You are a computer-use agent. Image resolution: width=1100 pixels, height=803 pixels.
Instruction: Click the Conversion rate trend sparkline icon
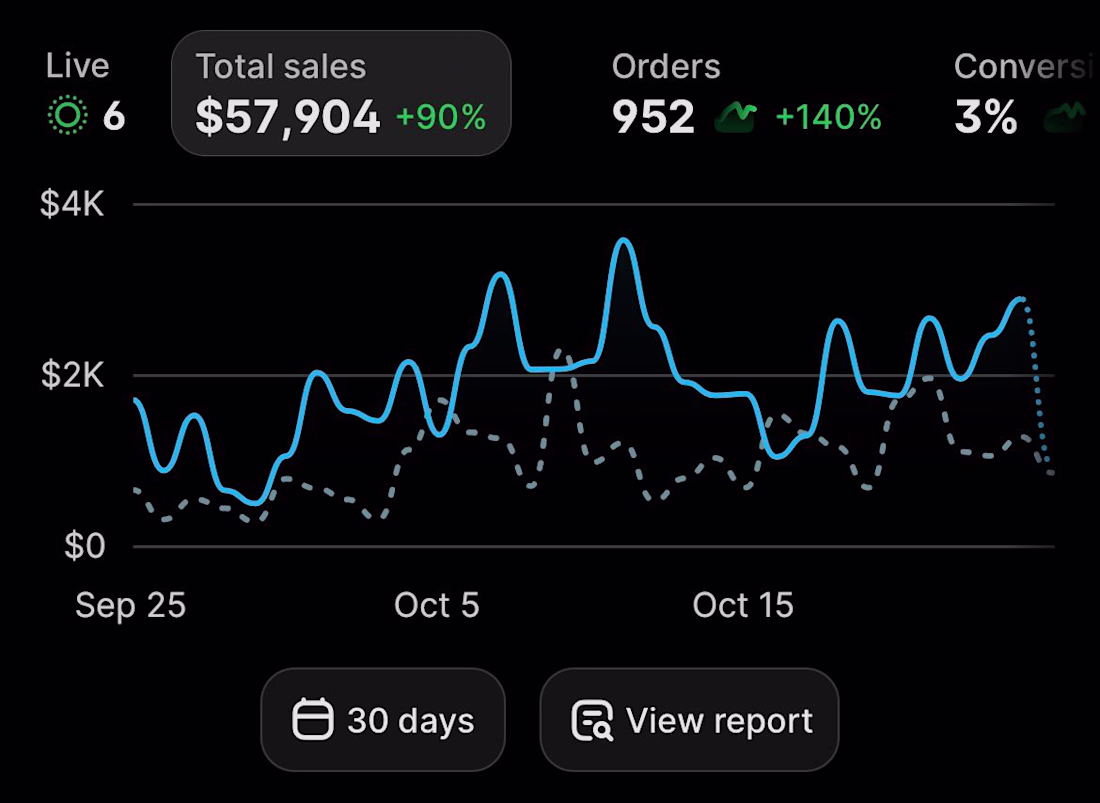pyautogui.click(x=1066, y=117)
